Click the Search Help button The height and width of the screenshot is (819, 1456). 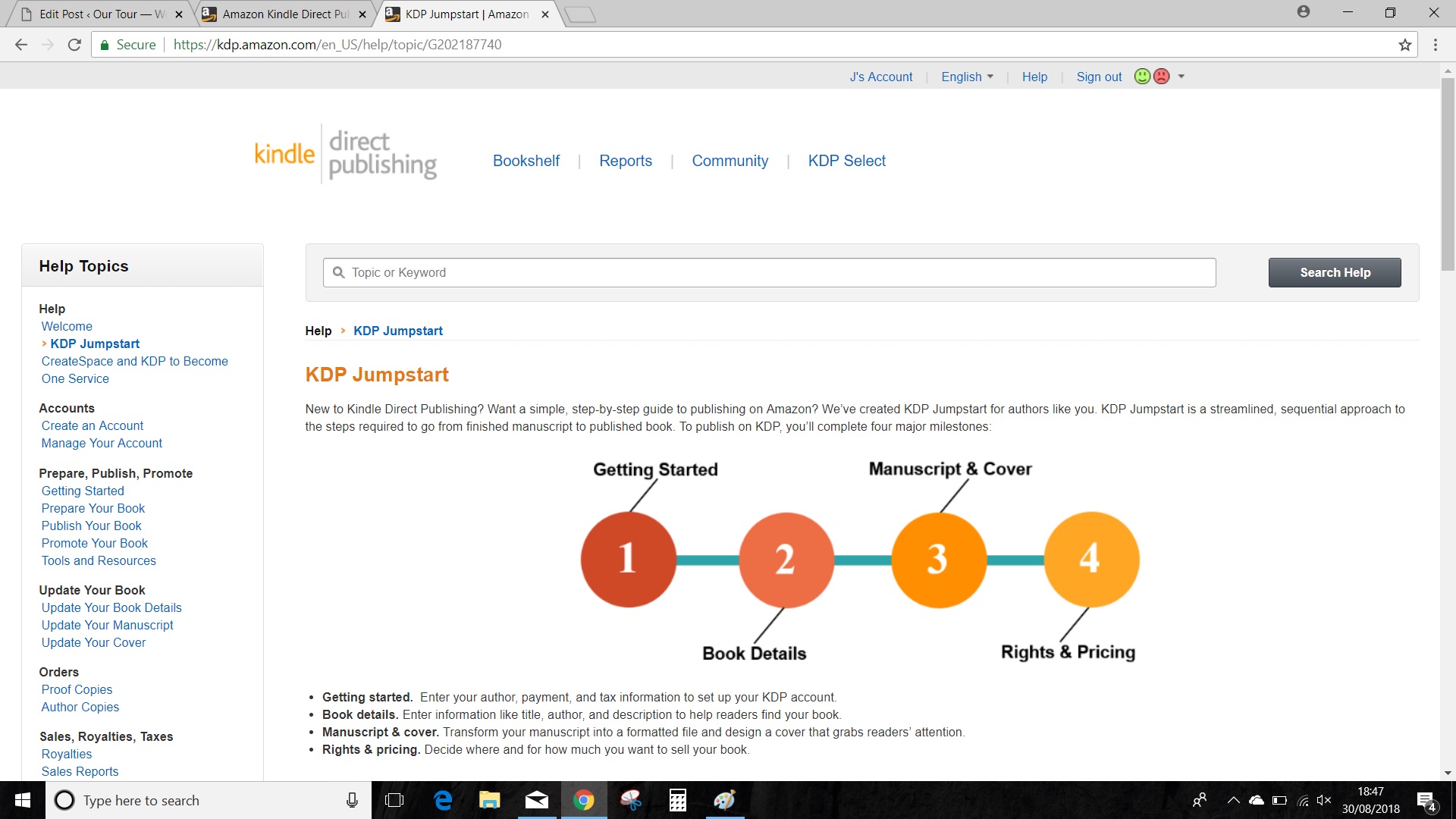pos(1335,272)
